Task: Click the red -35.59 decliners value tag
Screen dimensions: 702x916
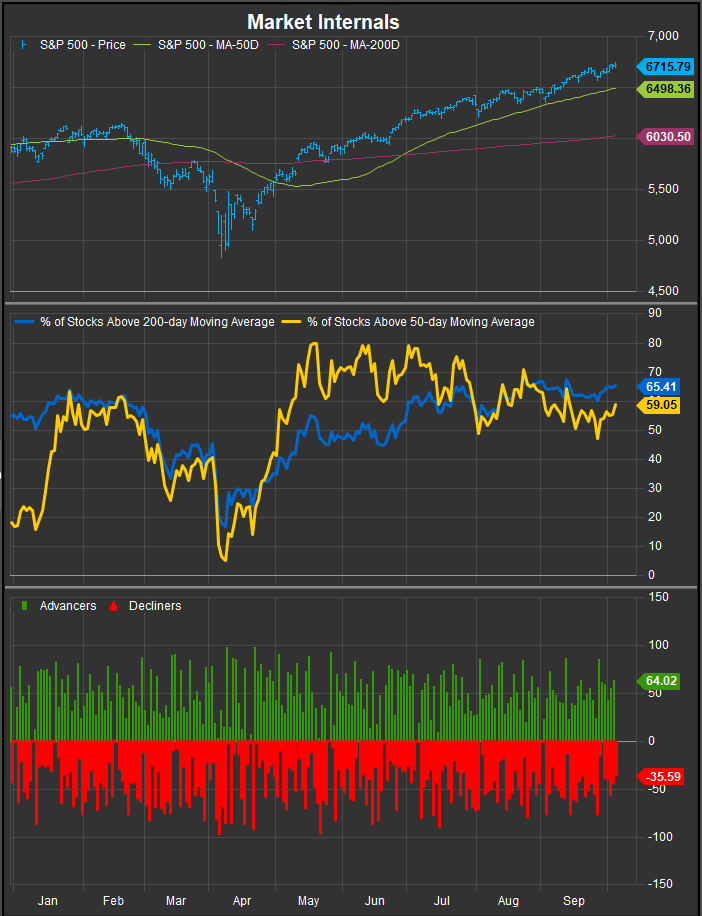Action: point(661,775)
